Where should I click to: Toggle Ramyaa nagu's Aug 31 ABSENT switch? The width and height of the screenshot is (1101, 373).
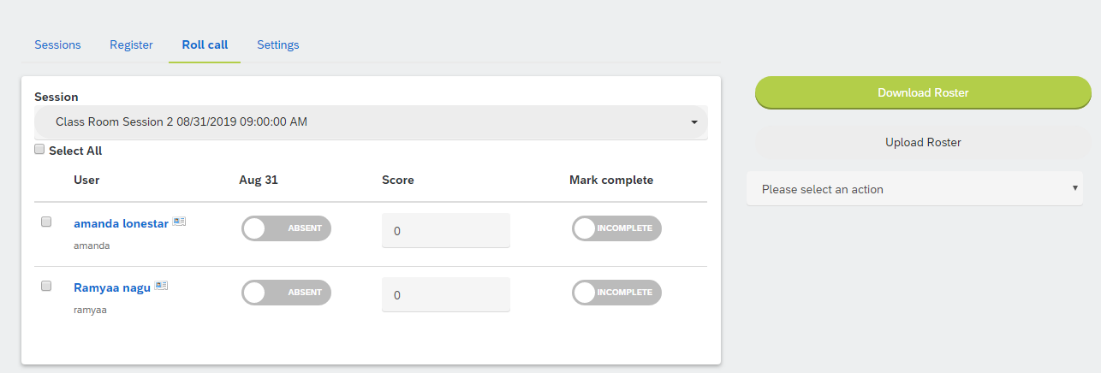pos(286,292)
